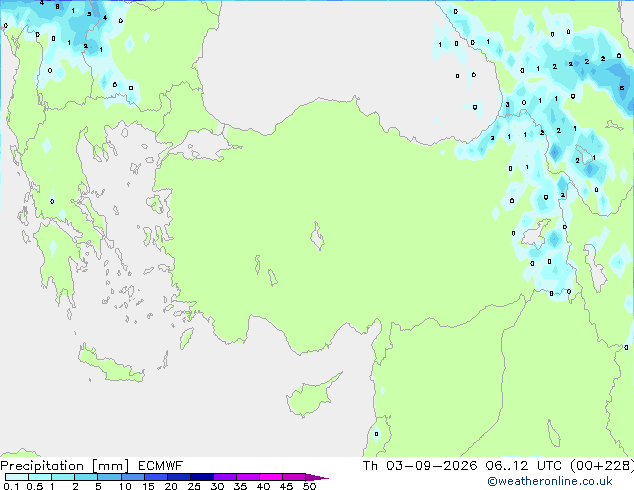Screen dimensions: 634x490
Task: Click the '[mm]' unit label
Action: point(111,466)
